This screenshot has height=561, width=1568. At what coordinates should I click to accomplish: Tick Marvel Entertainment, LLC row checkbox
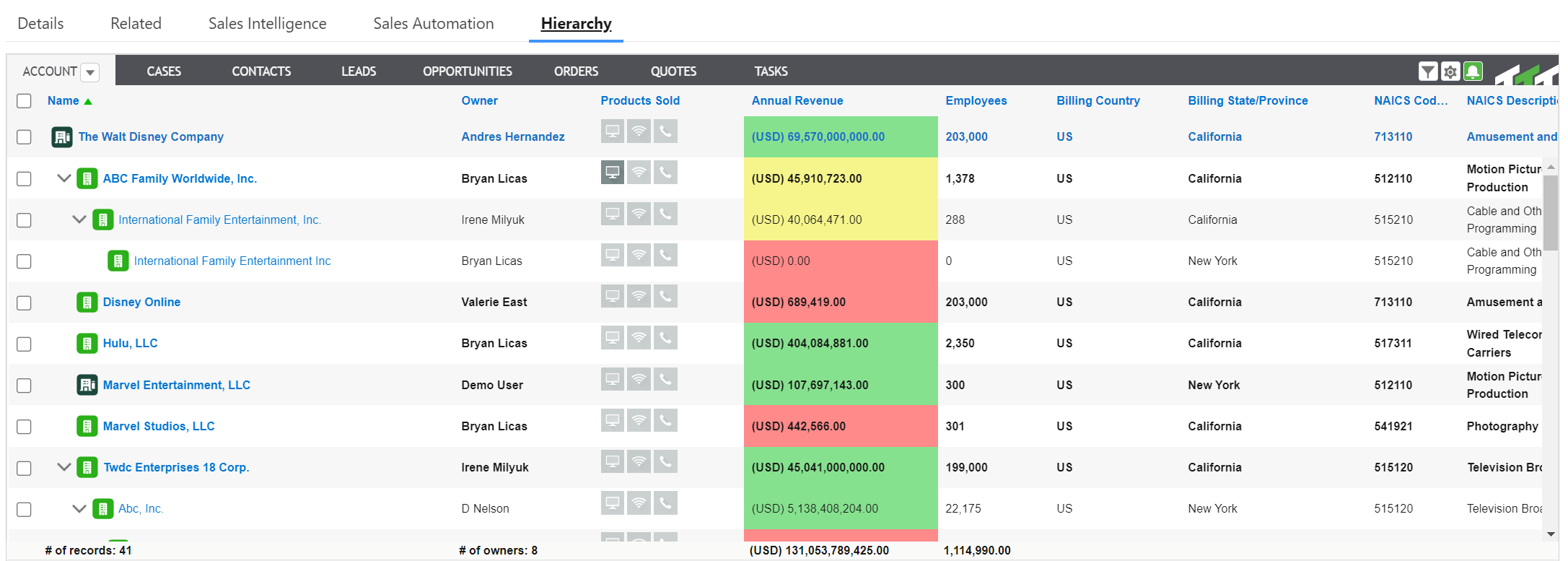coord(24,385)
